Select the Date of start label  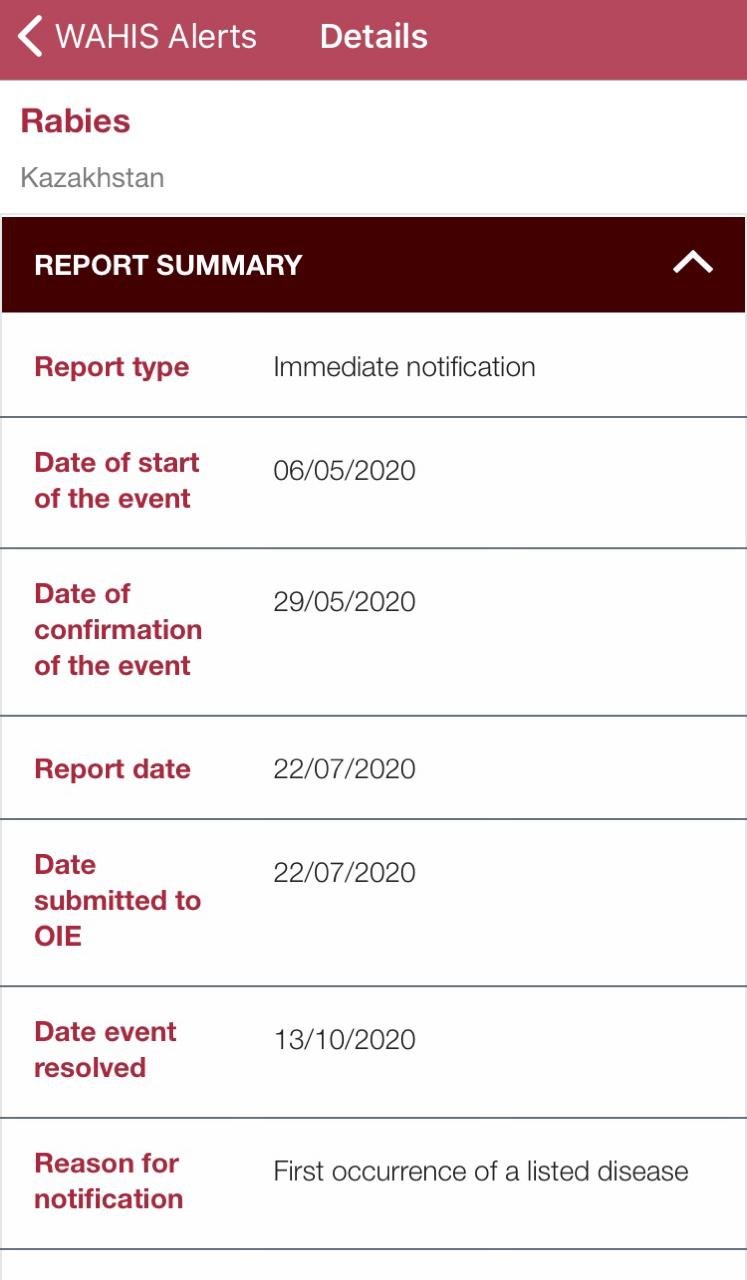coord(116,481)
